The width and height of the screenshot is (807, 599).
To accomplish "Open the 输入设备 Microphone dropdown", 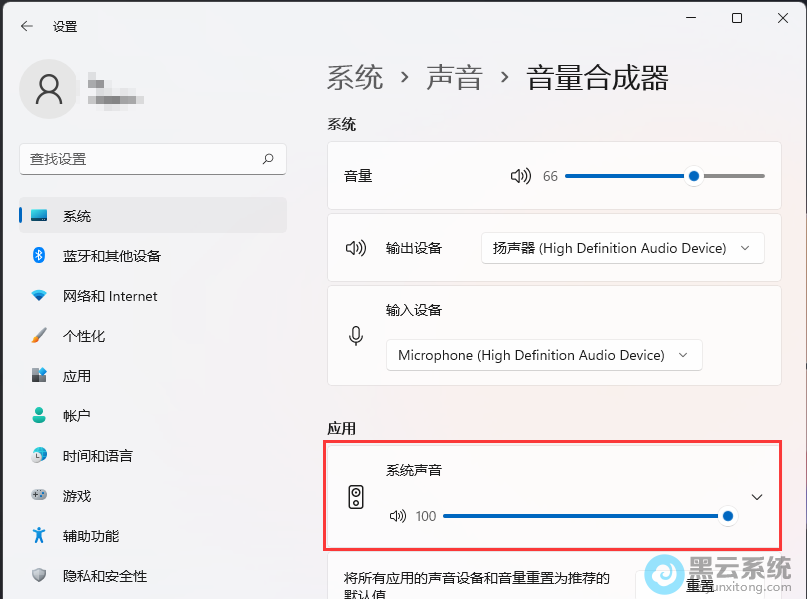I will [543, 355].
